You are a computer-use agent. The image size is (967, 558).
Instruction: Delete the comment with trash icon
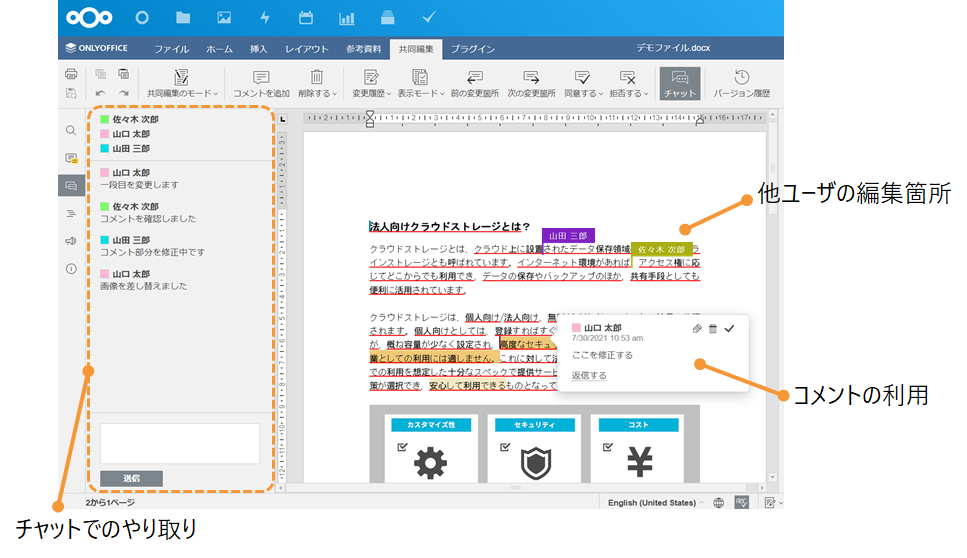click(713, 329)
